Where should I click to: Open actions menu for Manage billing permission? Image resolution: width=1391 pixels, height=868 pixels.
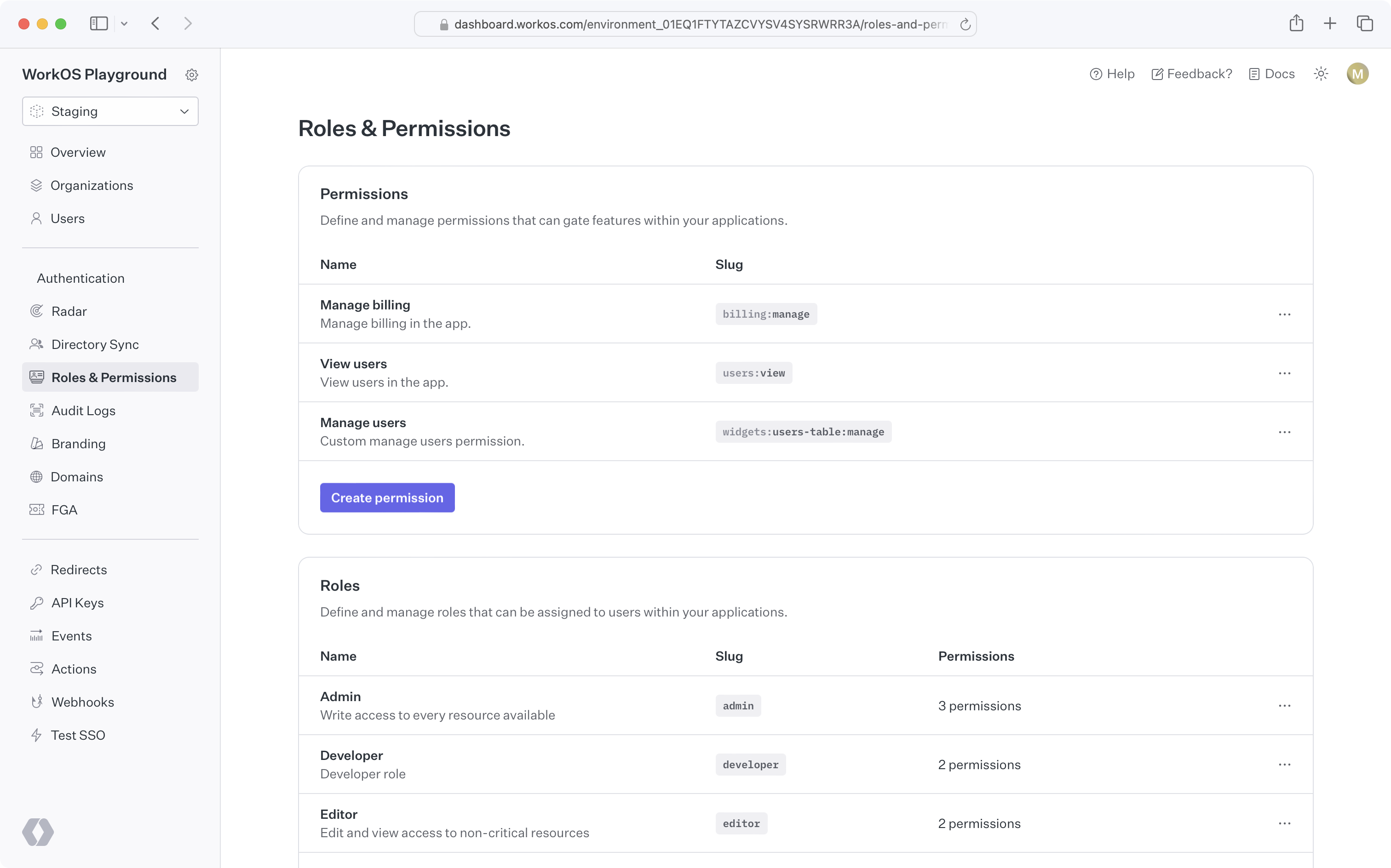(1285, 314)
